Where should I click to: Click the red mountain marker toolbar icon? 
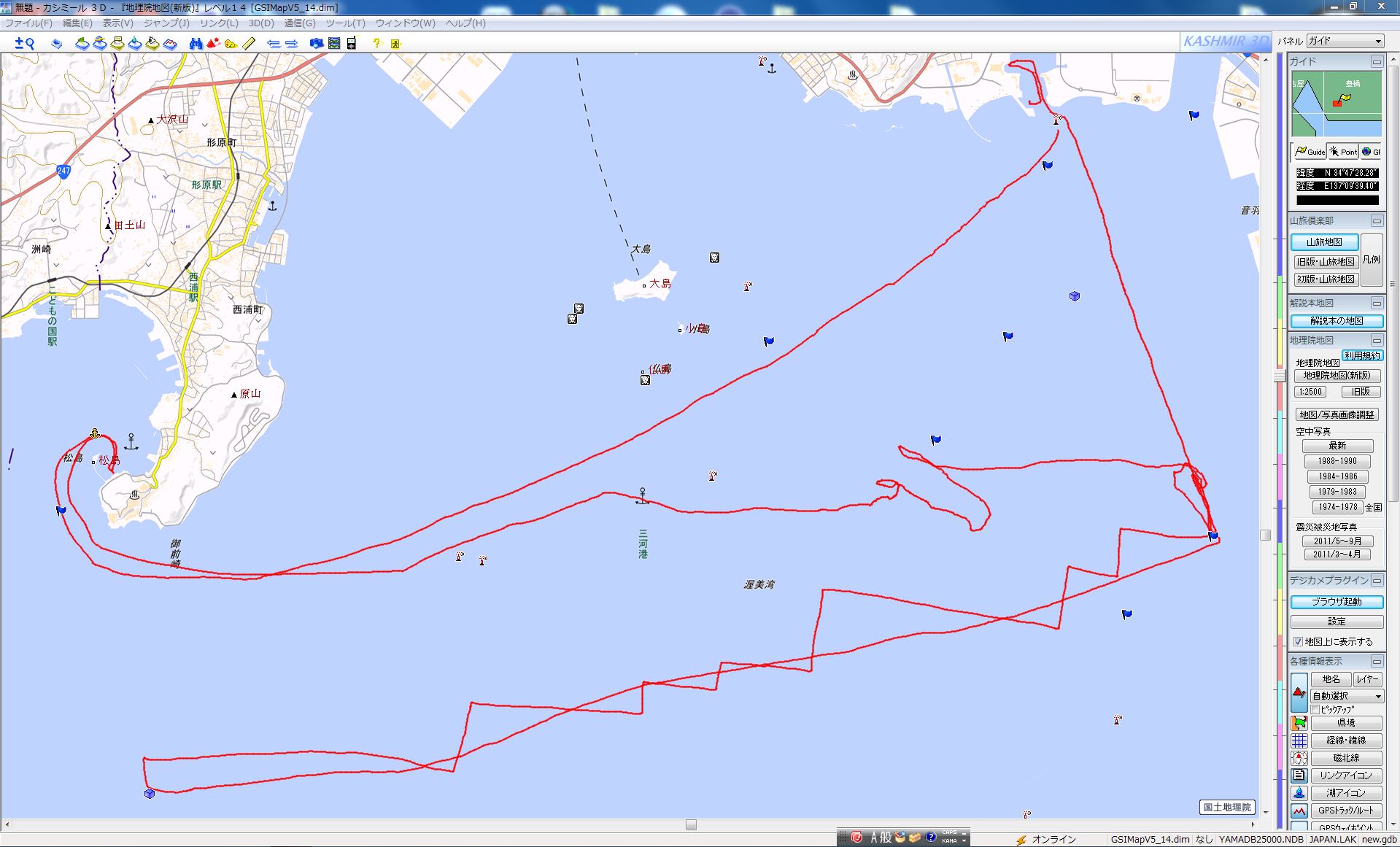click(213, 44)
